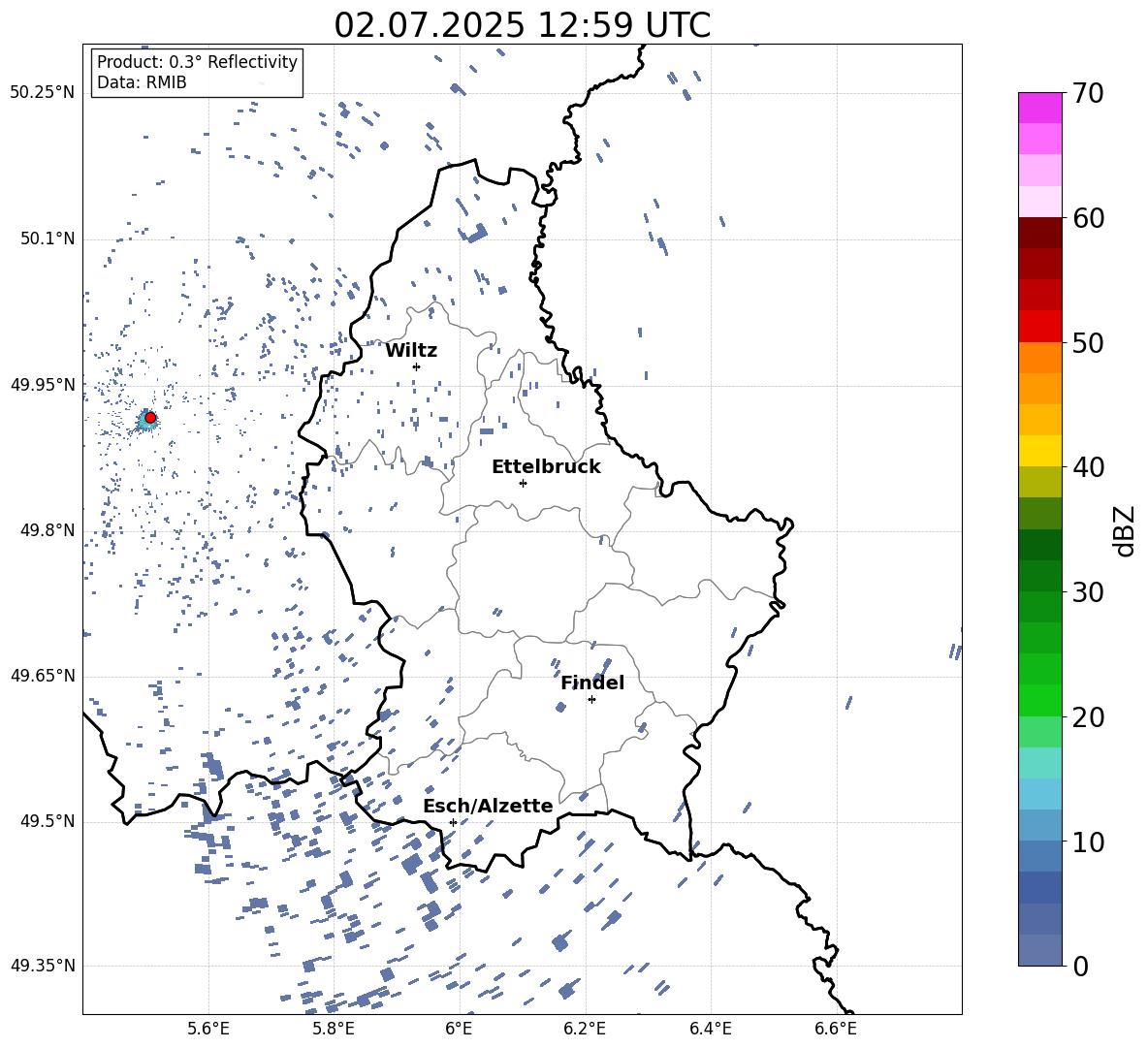Click the latitude label 50.1°N
This screenshot has height=1048, width=1148.
(x=48, y=239)
